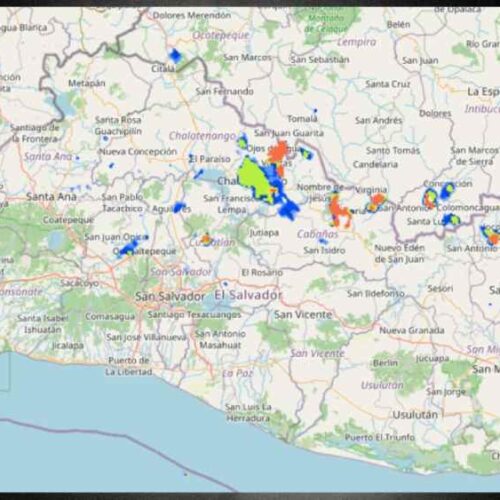500x500 pixels.
Task: Click the San Marcos label near Ocotepeque
Action: (x=248, y=57)
